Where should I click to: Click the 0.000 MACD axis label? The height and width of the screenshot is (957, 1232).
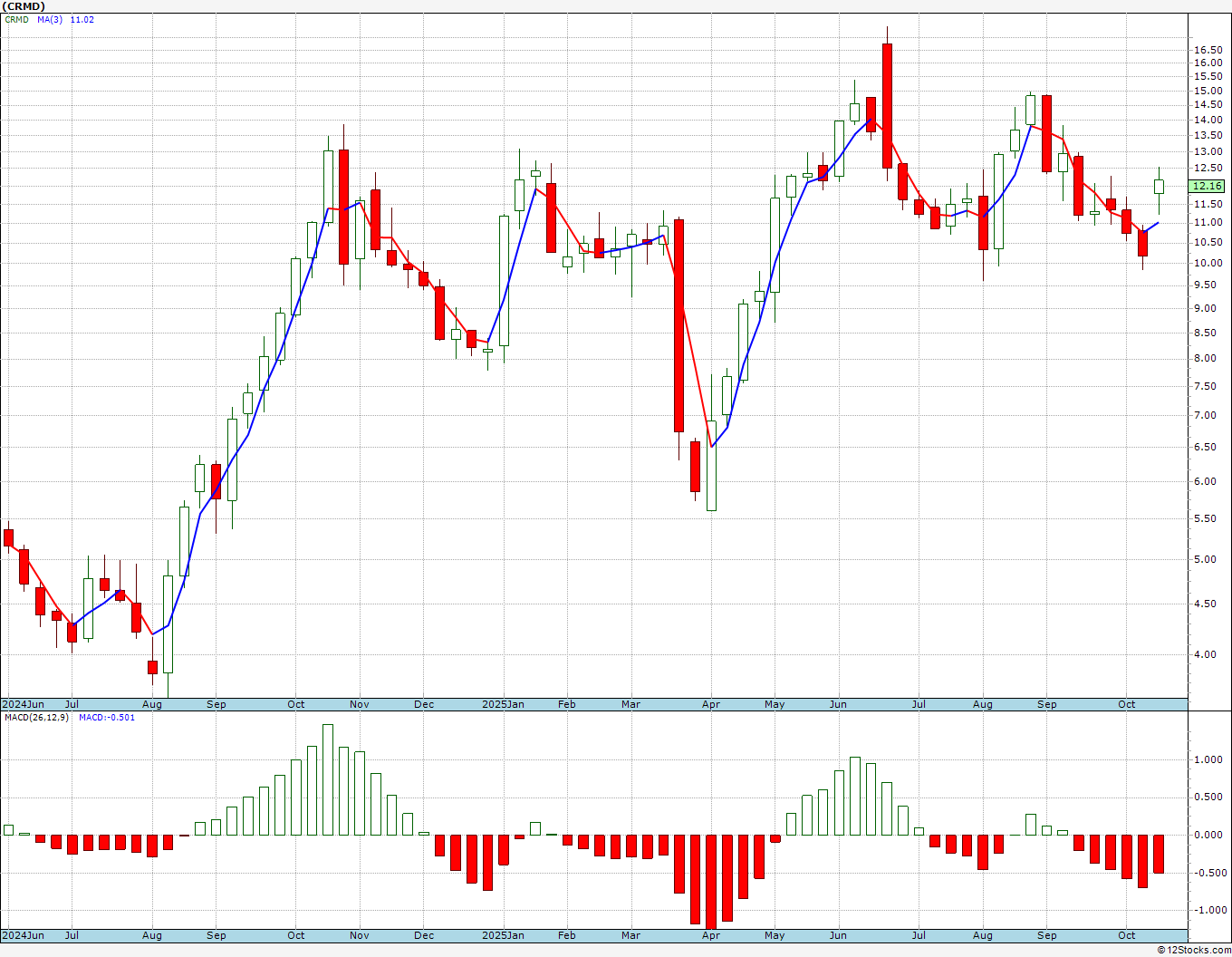click(x=1209, y=835)
